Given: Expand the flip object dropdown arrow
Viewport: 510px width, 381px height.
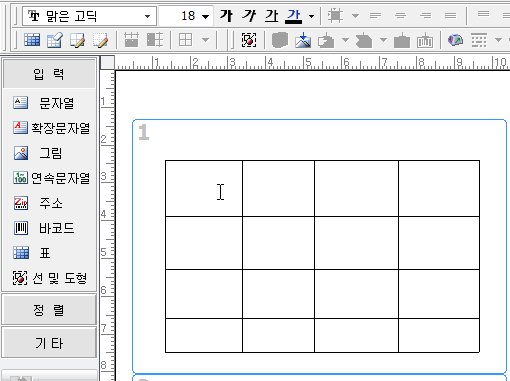Looking at the screenshot, I should [383, 40].
